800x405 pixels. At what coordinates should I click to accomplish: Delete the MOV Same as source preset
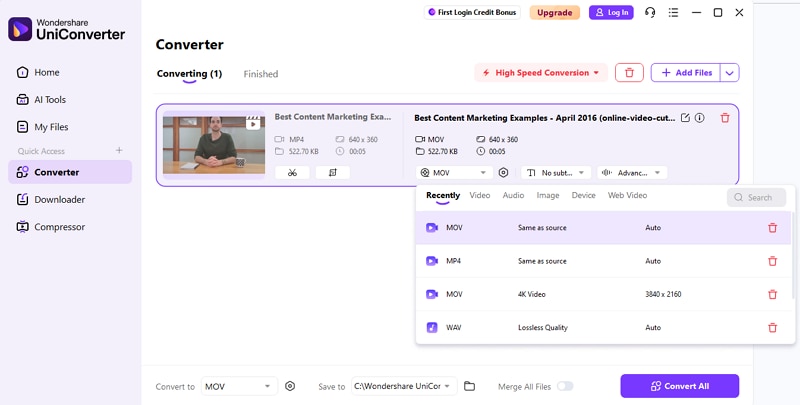(772, 228)
